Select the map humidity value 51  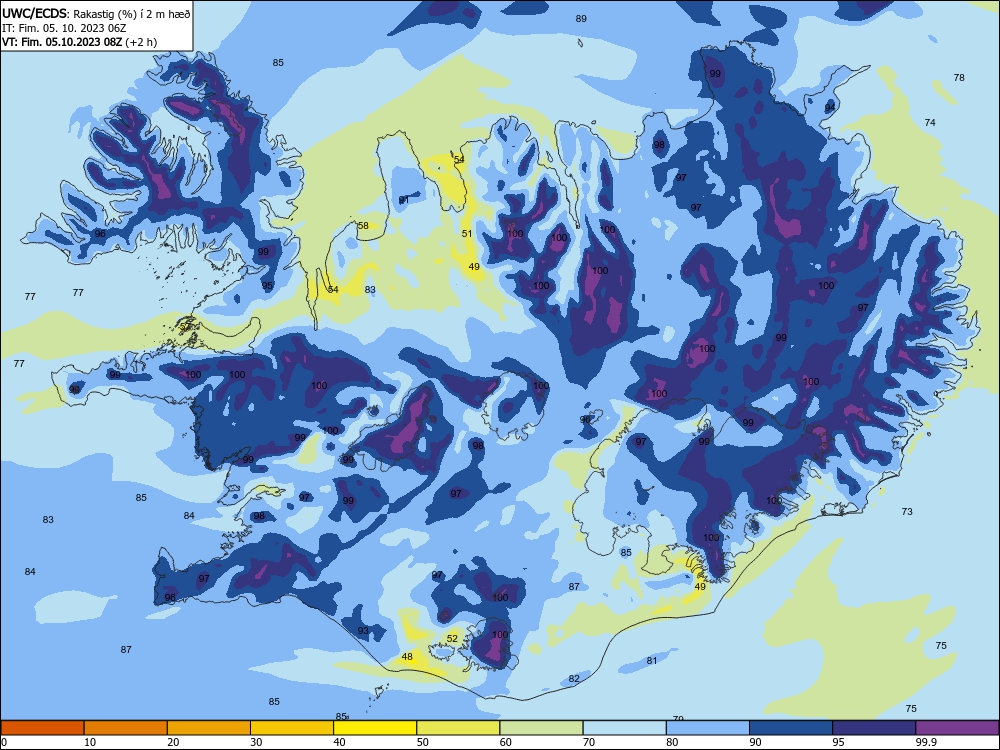[x=467, y=234]
